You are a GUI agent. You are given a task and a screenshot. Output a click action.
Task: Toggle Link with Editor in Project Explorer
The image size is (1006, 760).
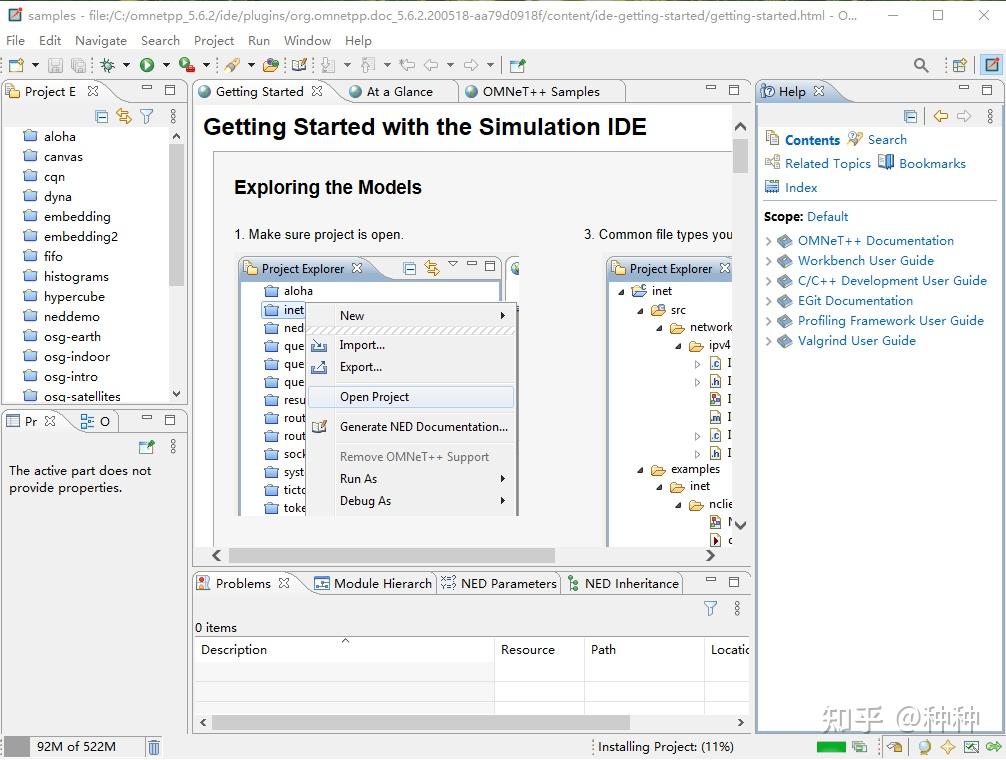click(x=124, y=116)
